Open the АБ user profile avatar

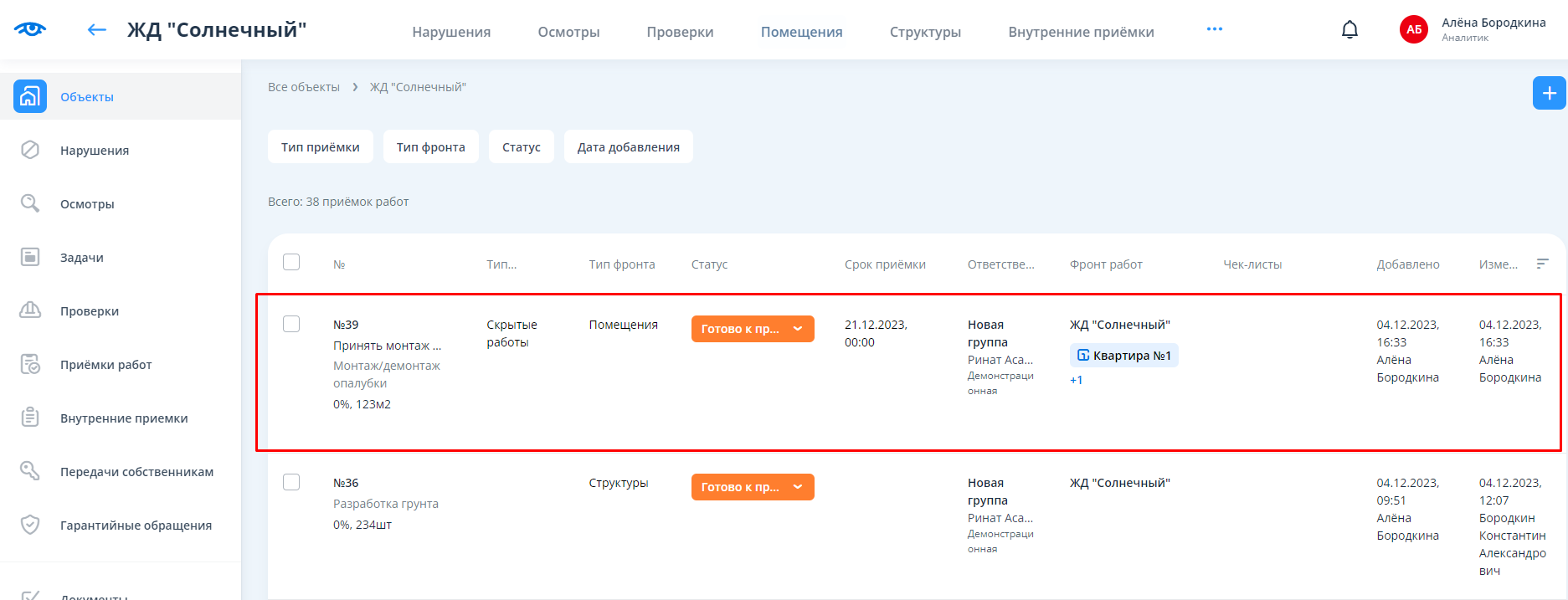tap(1413, 29)
